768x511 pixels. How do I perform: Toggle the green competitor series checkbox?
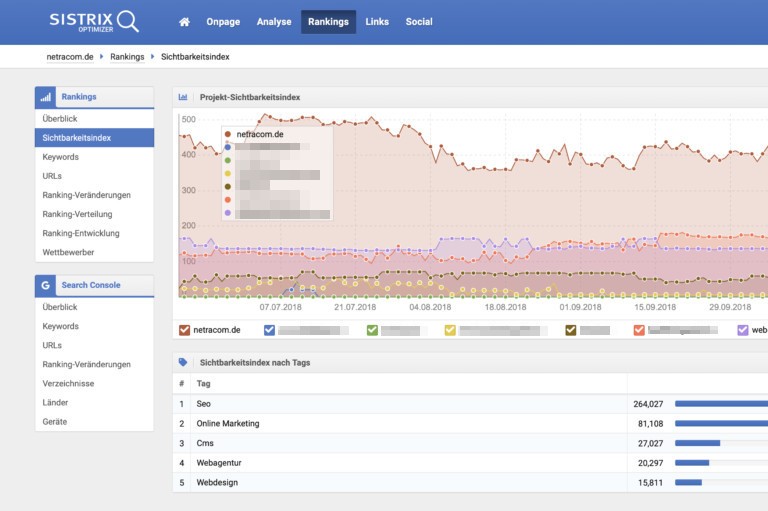click(372, 330)
